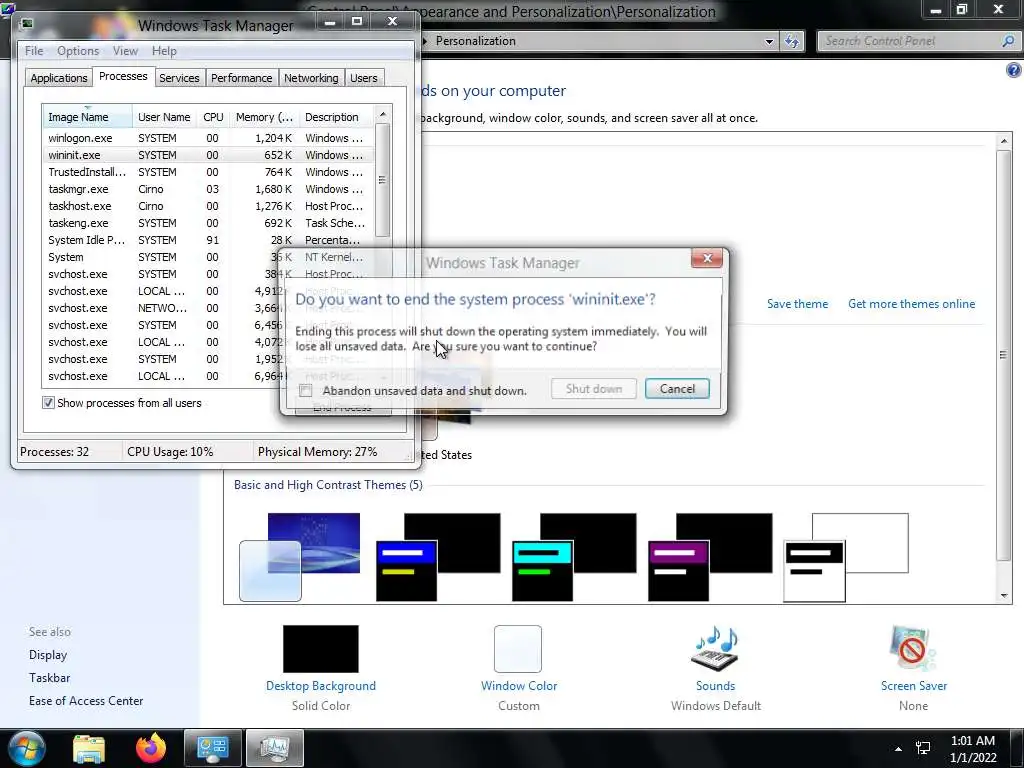Open Firefox from the taskbar

point(151,748)
